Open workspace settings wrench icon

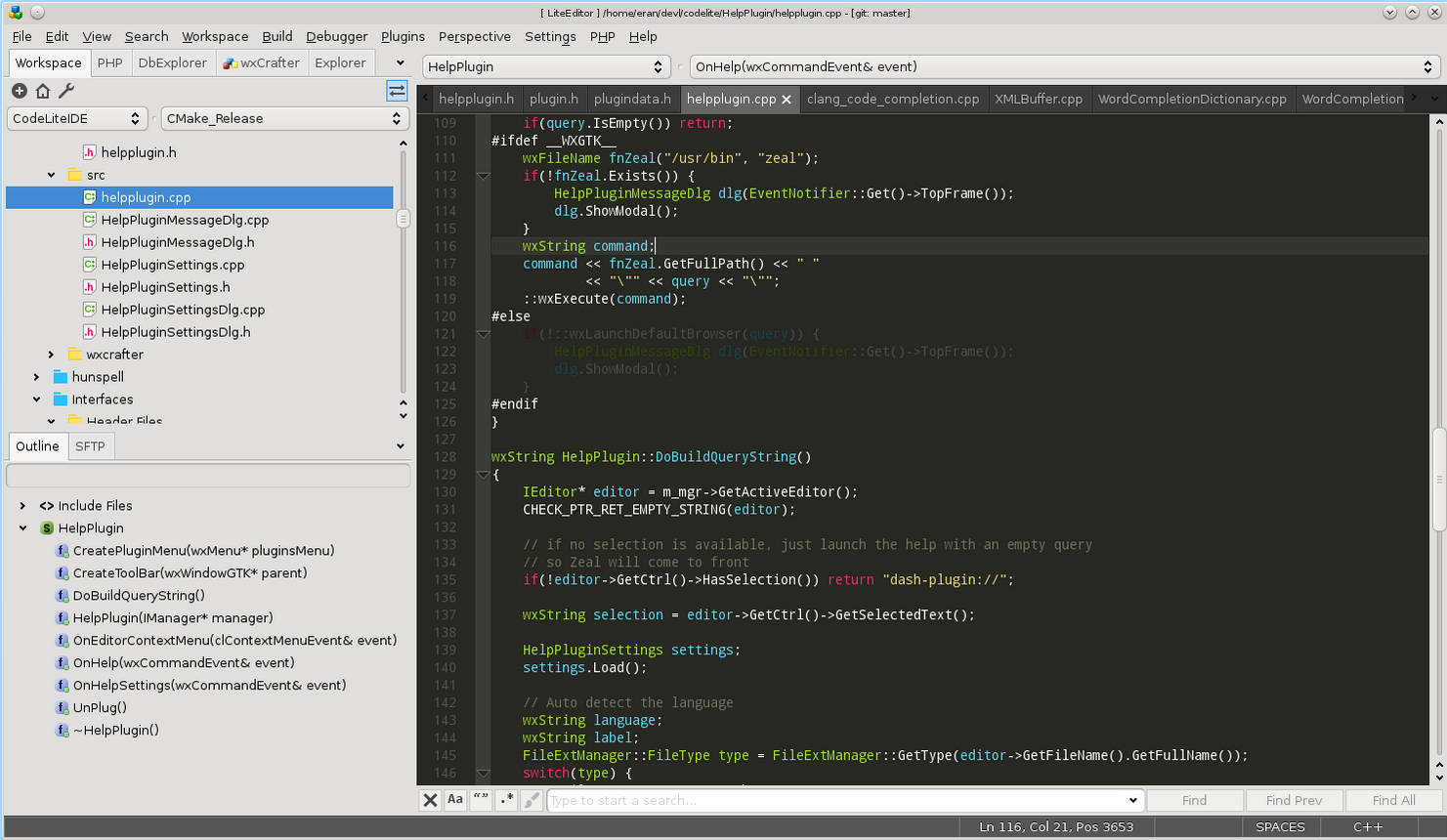[66, 91]
